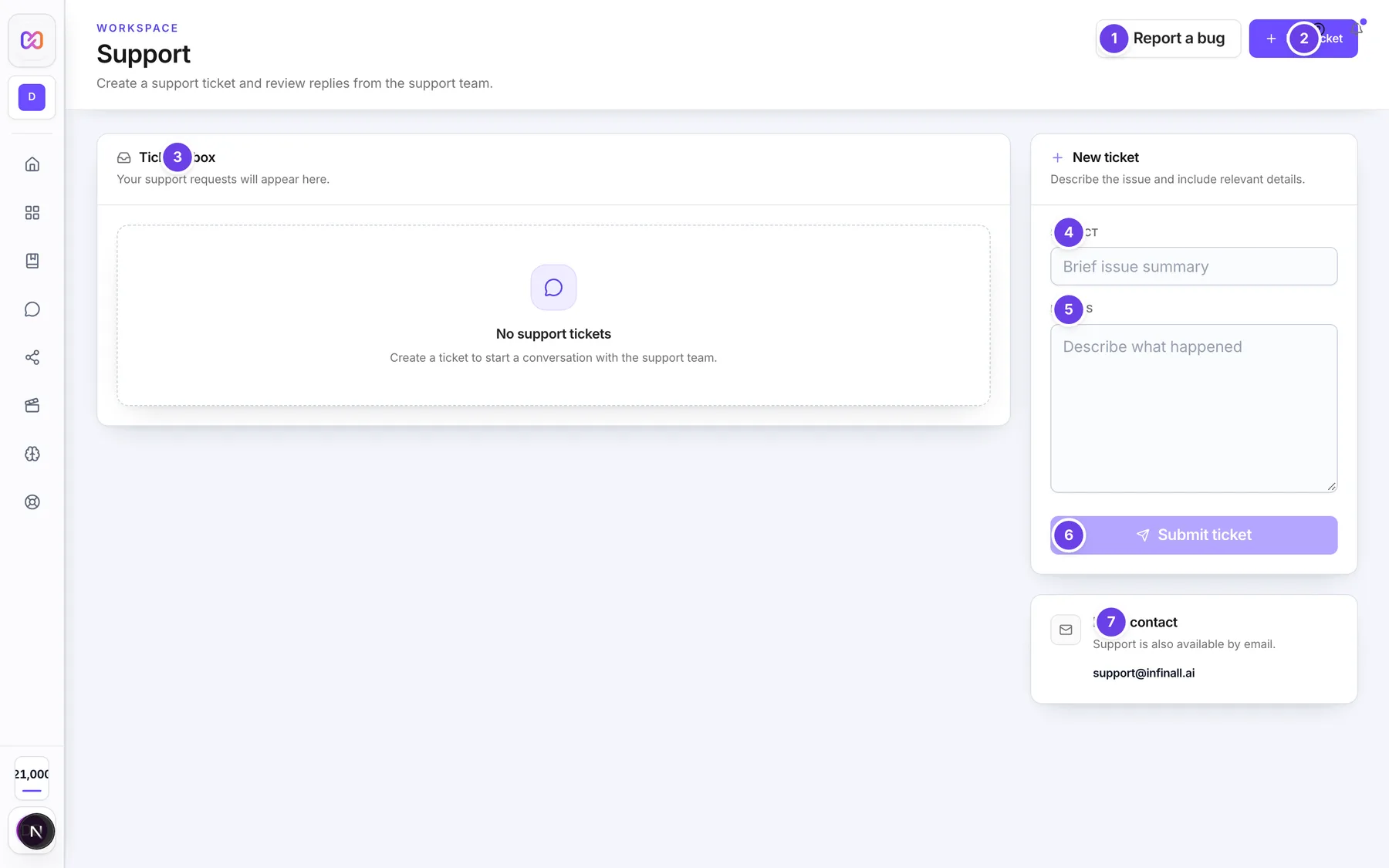Click "Describe the issue and include relevant details."
Screen dimensions: 1389x868
[x=1178, y=179]
